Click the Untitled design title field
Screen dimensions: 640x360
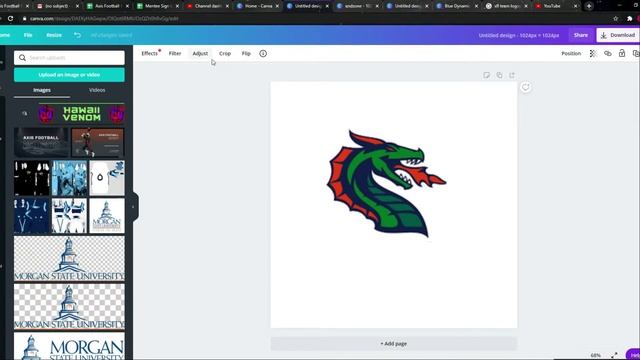519,36
